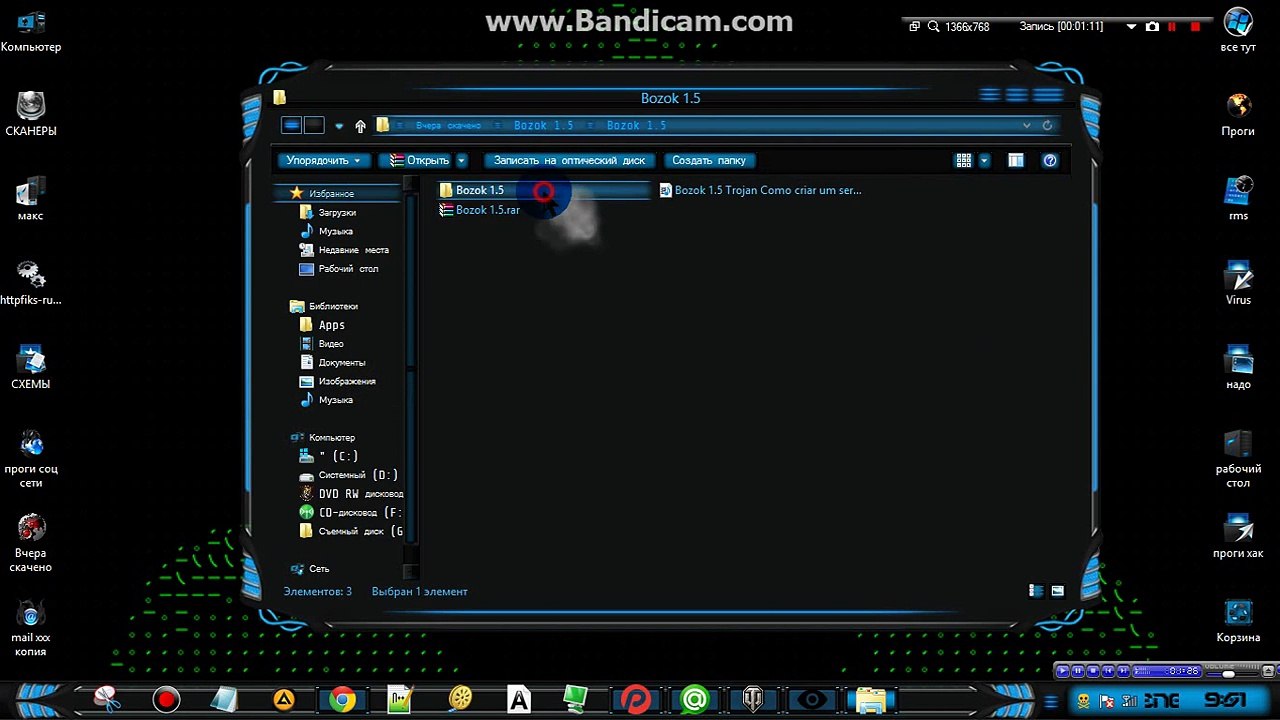The width and height of the screenshot is (1280, 720).
Task: Take Bandicam screenshot with camera icon
Action: coord(1152,27)
